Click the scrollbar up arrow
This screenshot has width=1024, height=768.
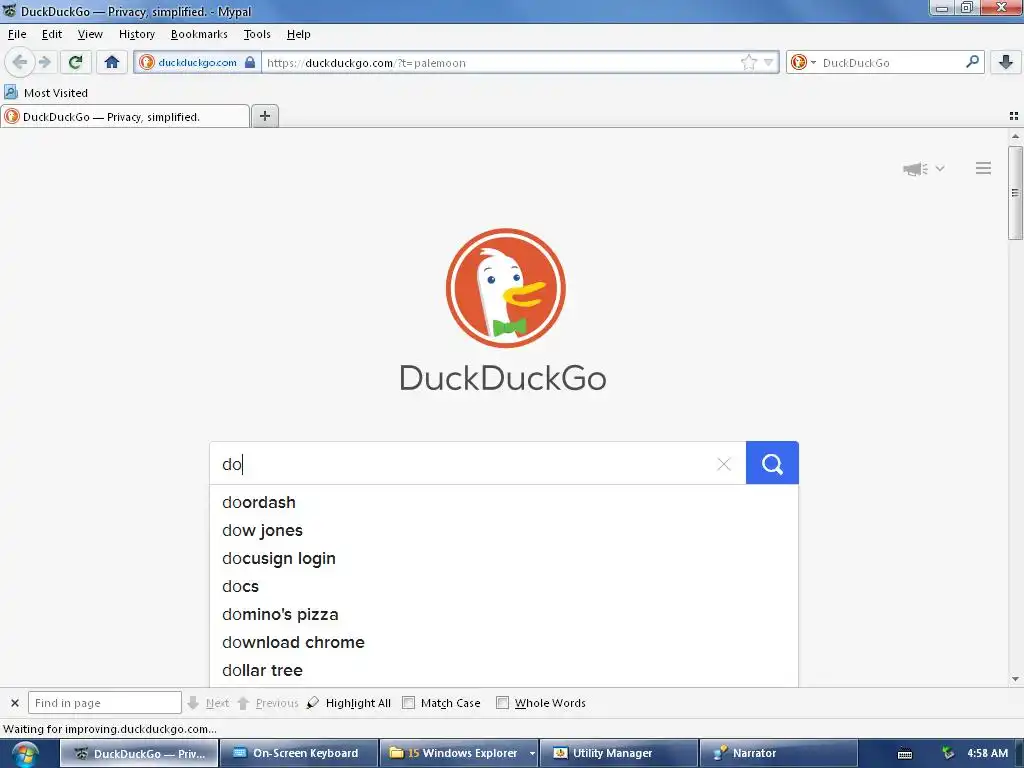(1015, 136)
